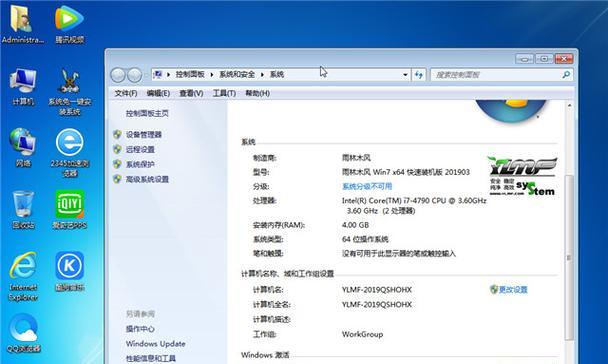The image size is (608, 364).
Task: Go to 系统和安全 in the breadcrumb
Action: pos(237,74)
